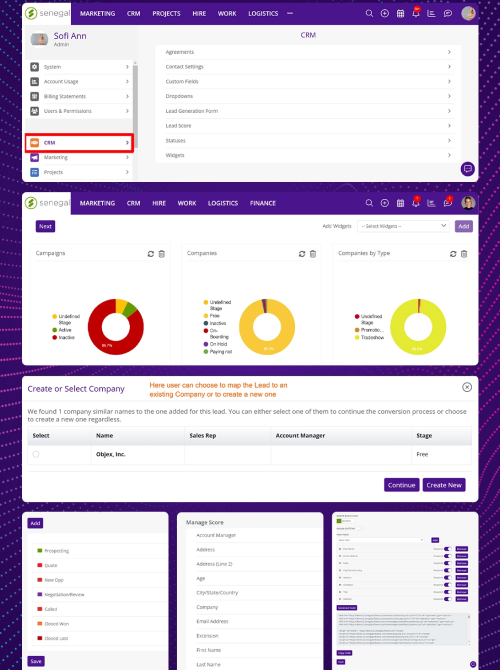Refresh the Companies widget
This screenshot has height=670, width=500.
tap(302, 254)
